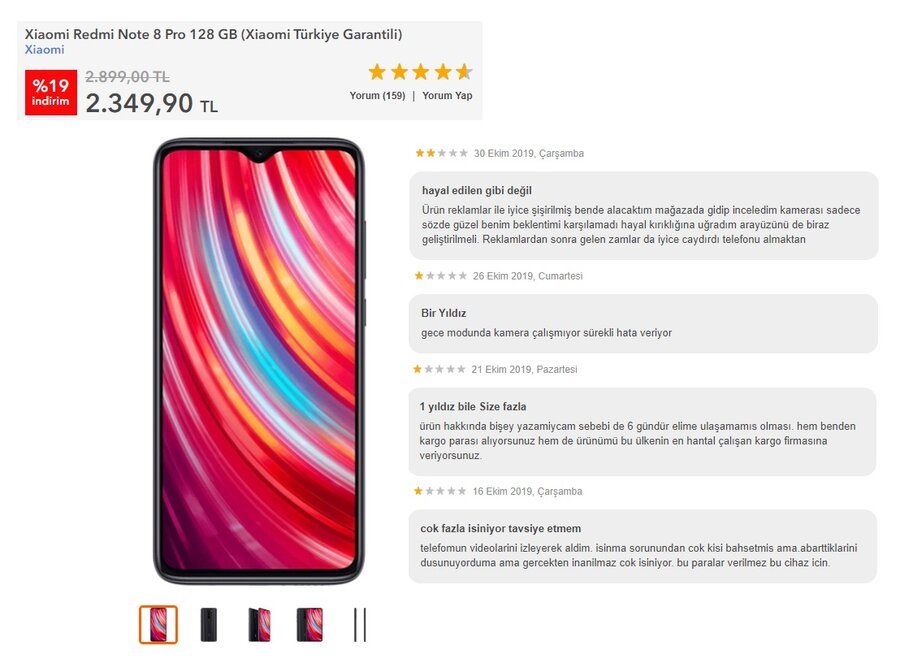900x663 pixels.
Task: Open the Yorum (159) reviews link
Action: click(377, 95)
